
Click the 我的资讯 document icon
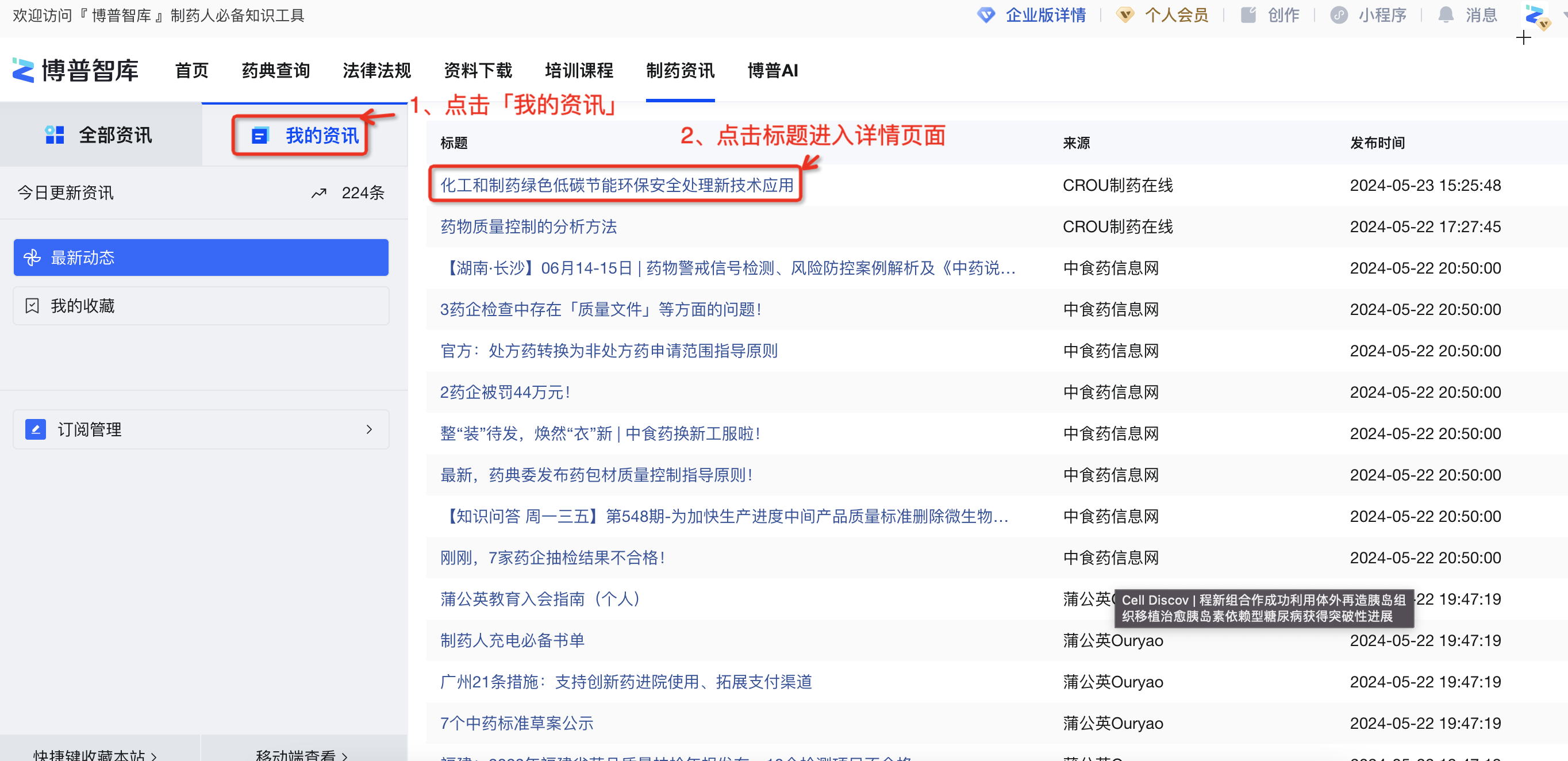(x=260, y=135)
